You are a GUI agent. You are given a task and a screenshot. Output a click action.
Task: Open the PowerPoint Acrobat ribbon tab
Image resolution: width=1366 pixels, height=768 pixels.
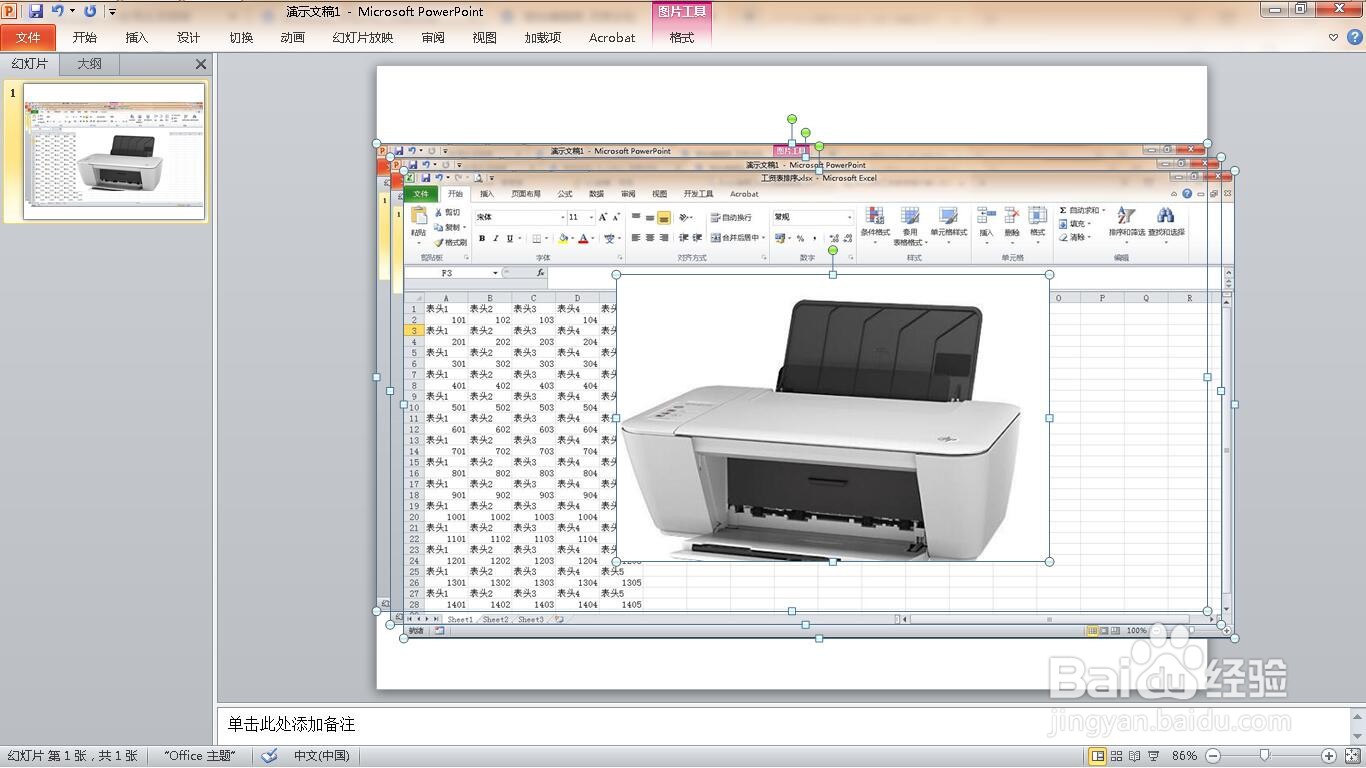(612, 38)
